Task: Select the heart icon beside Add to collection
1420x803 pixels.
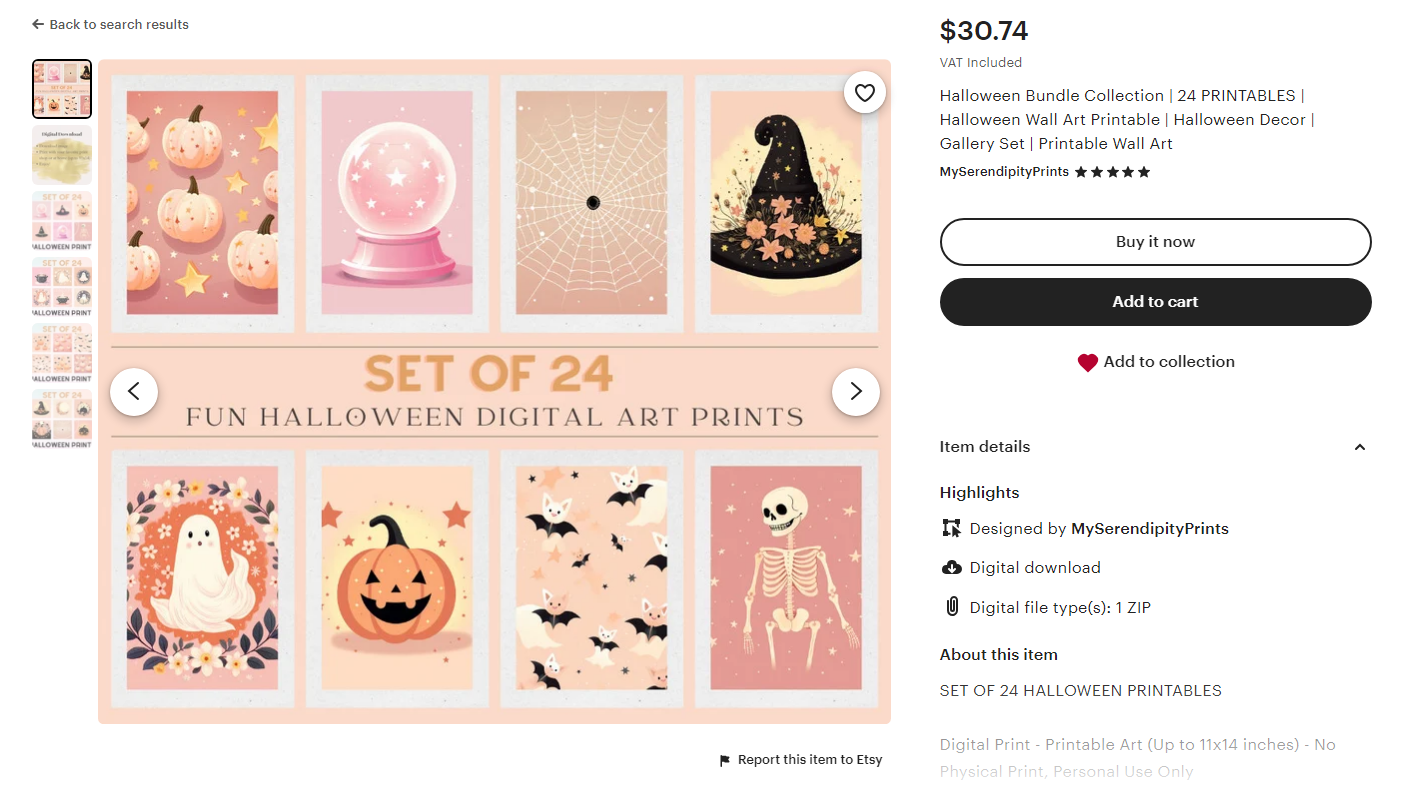Action: coord(1088,362)
